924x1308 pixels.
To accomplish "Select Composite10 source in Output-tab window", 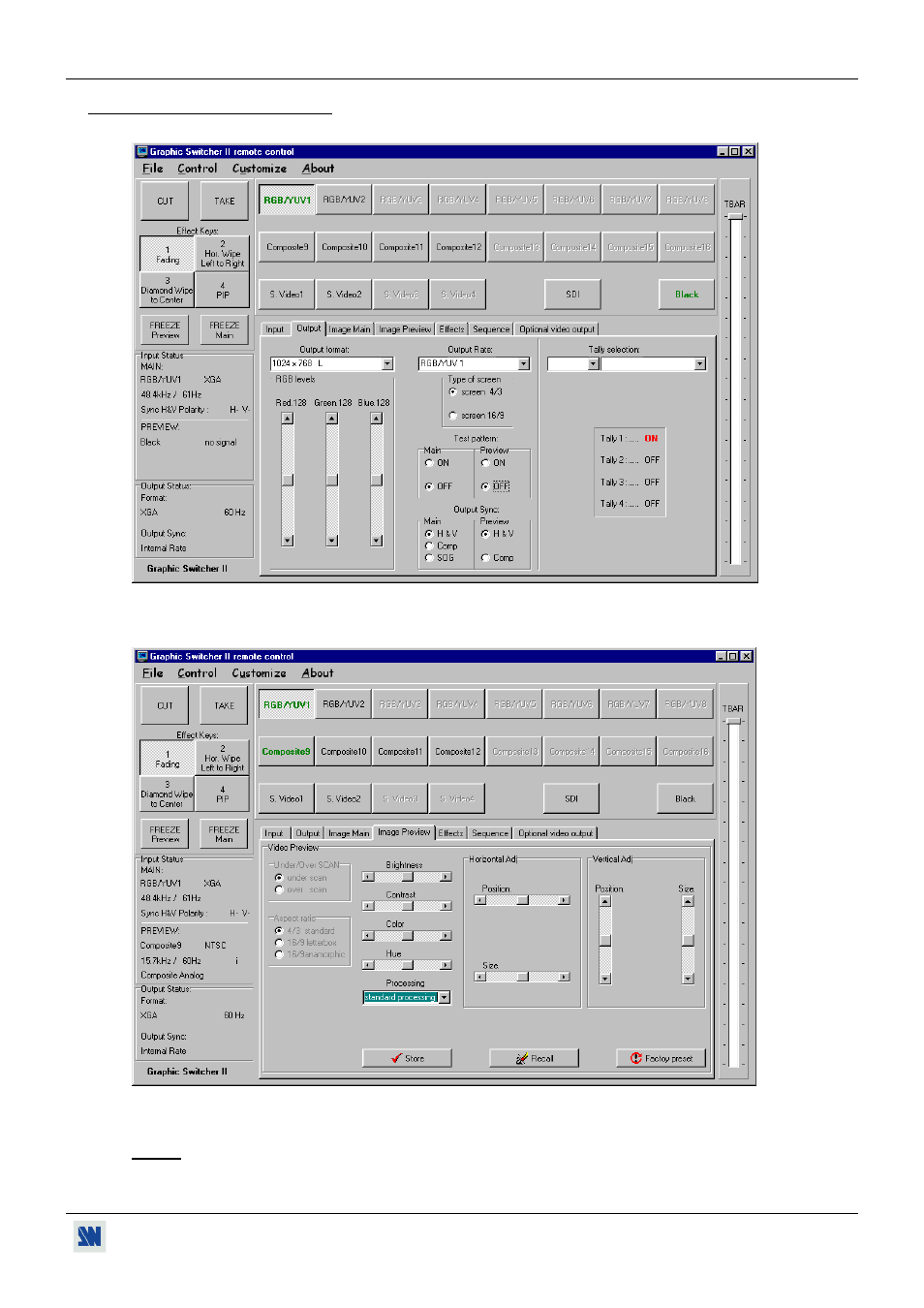I will (x=345, y=247).
